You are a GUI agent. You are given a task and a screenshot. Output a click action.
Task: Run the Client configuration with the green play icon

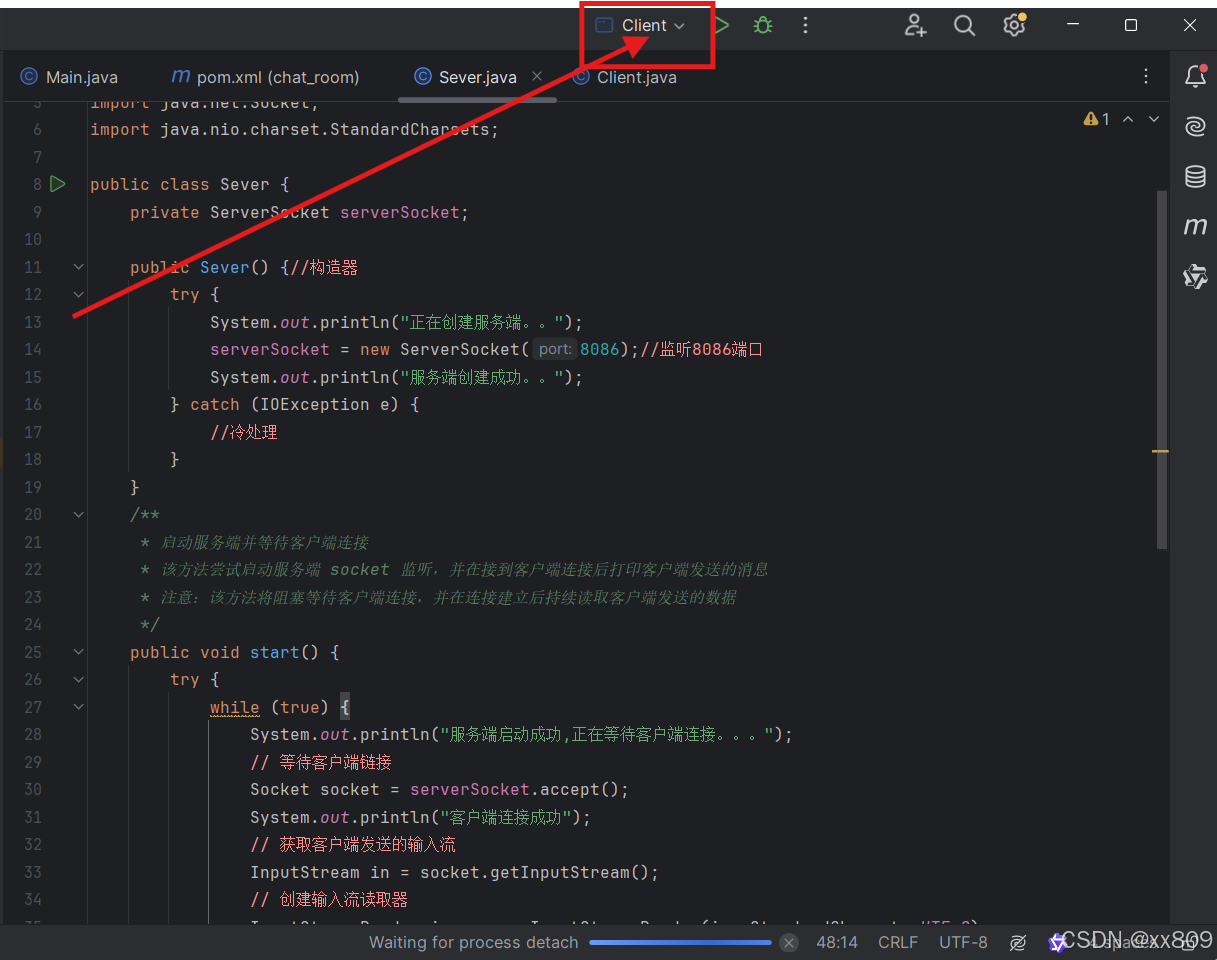click(721, 26)
